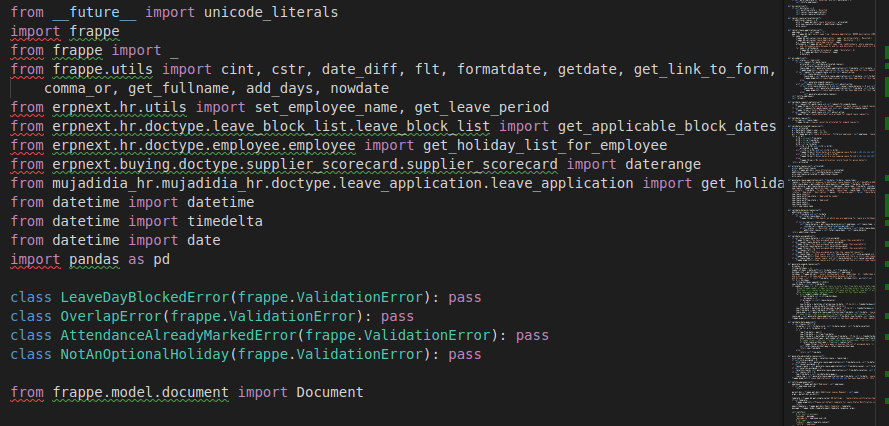
Task: Click the 'pd' alias for pandas
Action: click(162, 260)
